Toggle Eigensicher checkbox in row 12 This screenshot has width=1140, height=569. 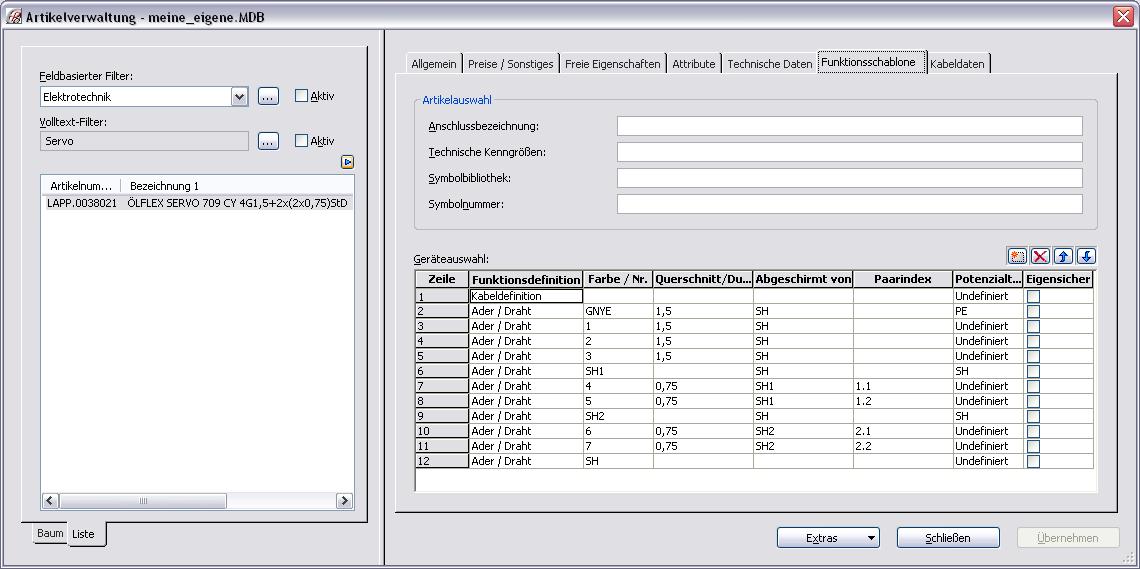click(x=1033, y=461)
